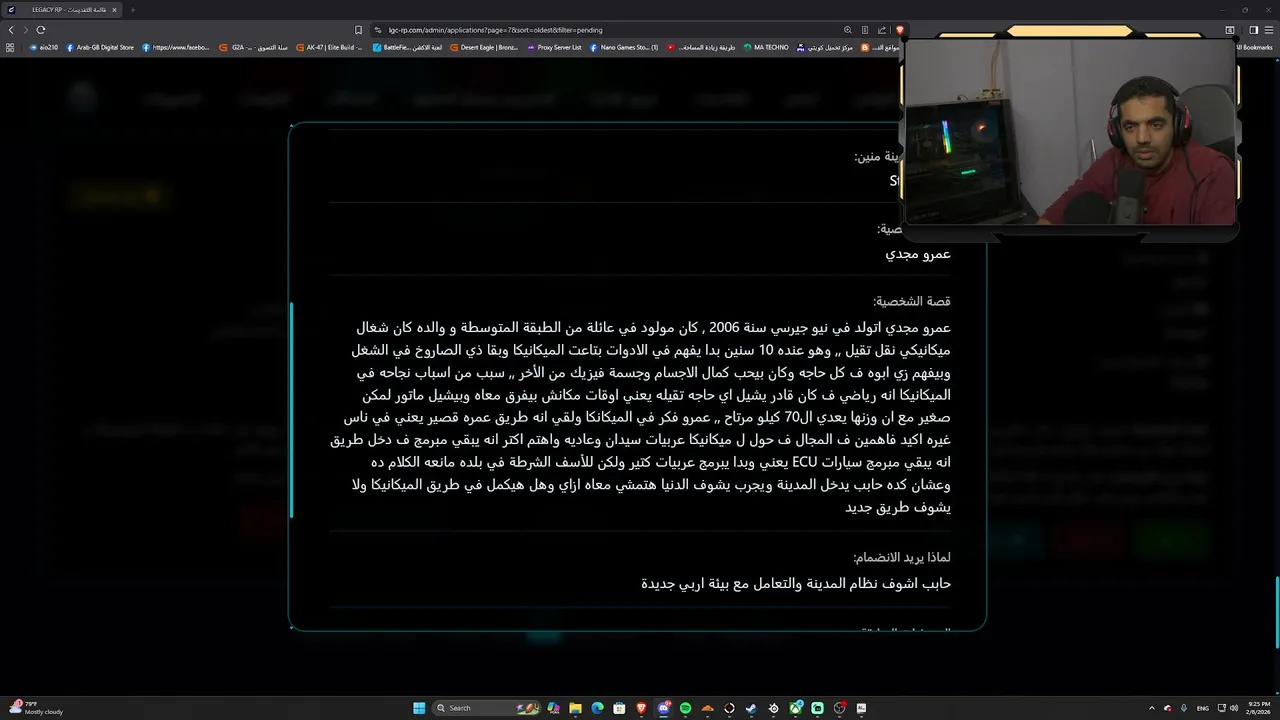Open the Nano Games Sto... bookmark
The width and height of the screenshot is (1280, 720).
click(624, 47)
